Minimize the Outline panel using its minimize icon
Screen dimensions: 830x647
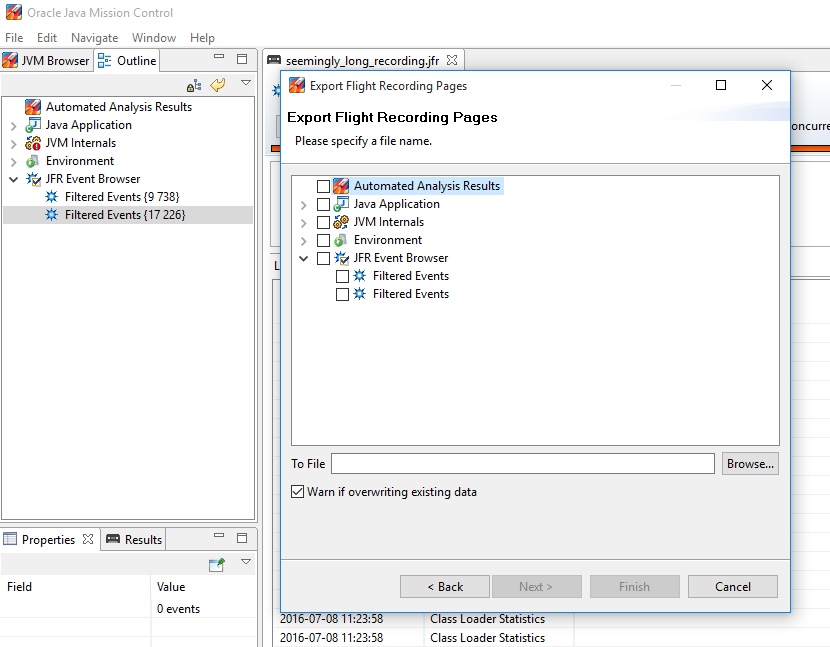coord(219,60)
